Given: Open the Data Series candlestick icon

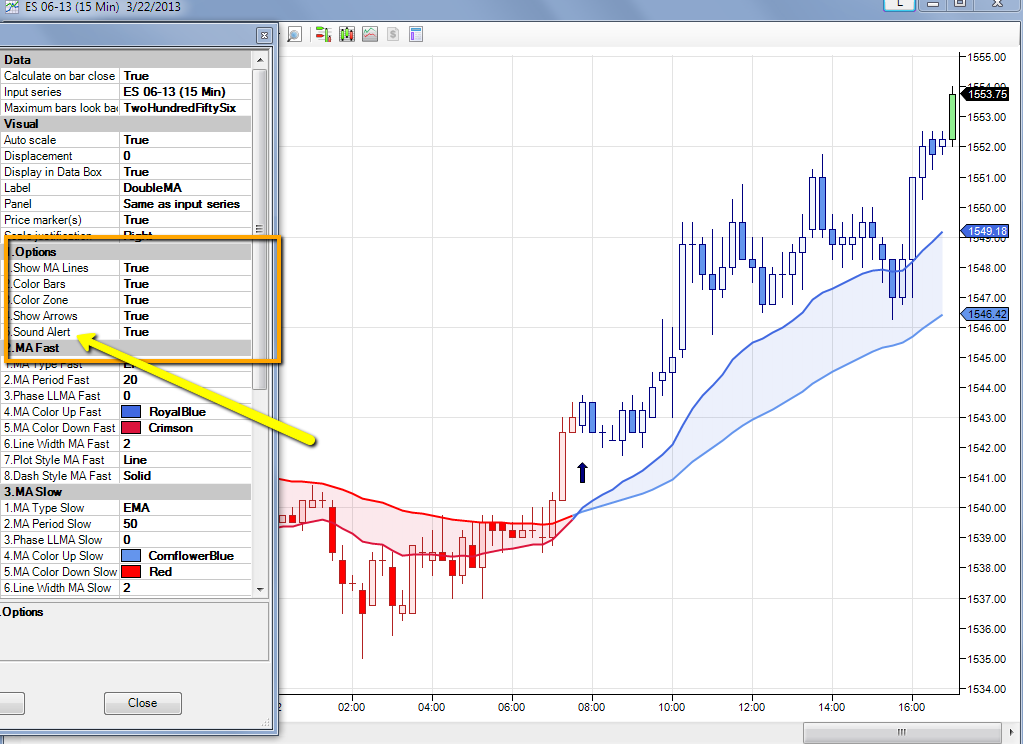Looking at the screenshot, I should (346, 34).
